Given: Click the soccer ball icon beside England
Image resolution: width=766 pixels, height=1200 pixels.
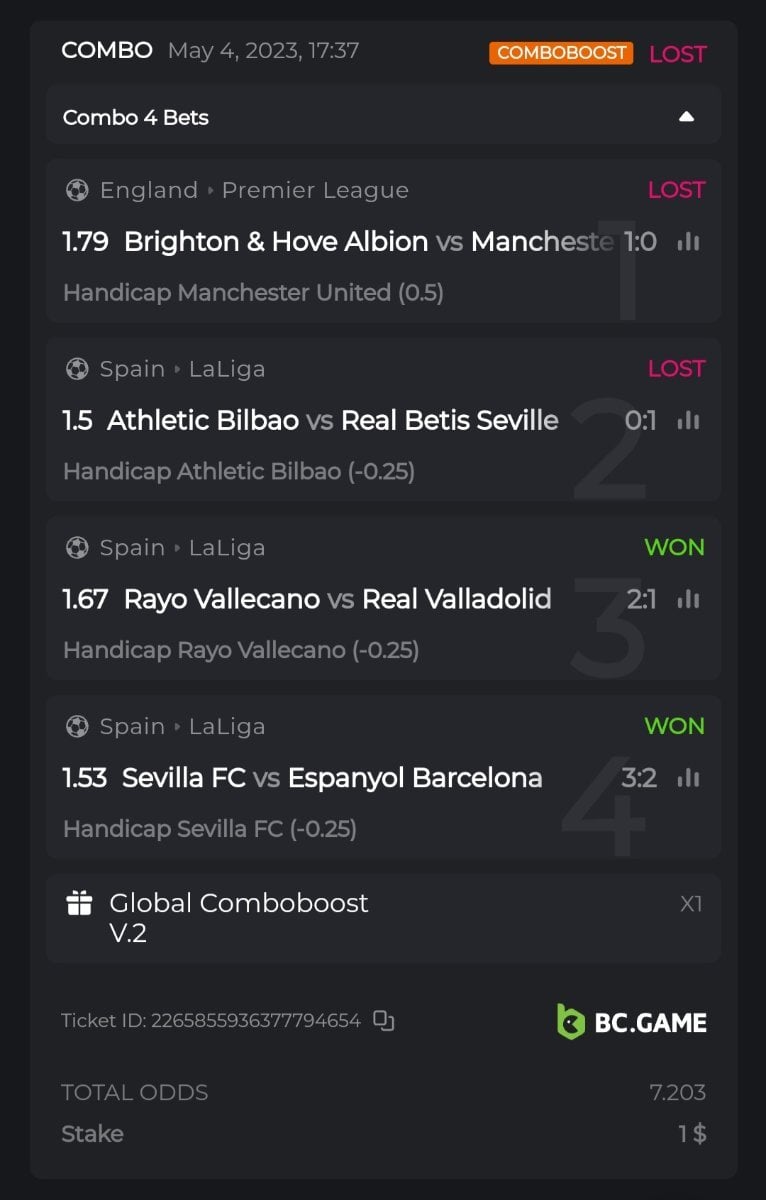Looking at the screenshot, I should pos(77,190).
